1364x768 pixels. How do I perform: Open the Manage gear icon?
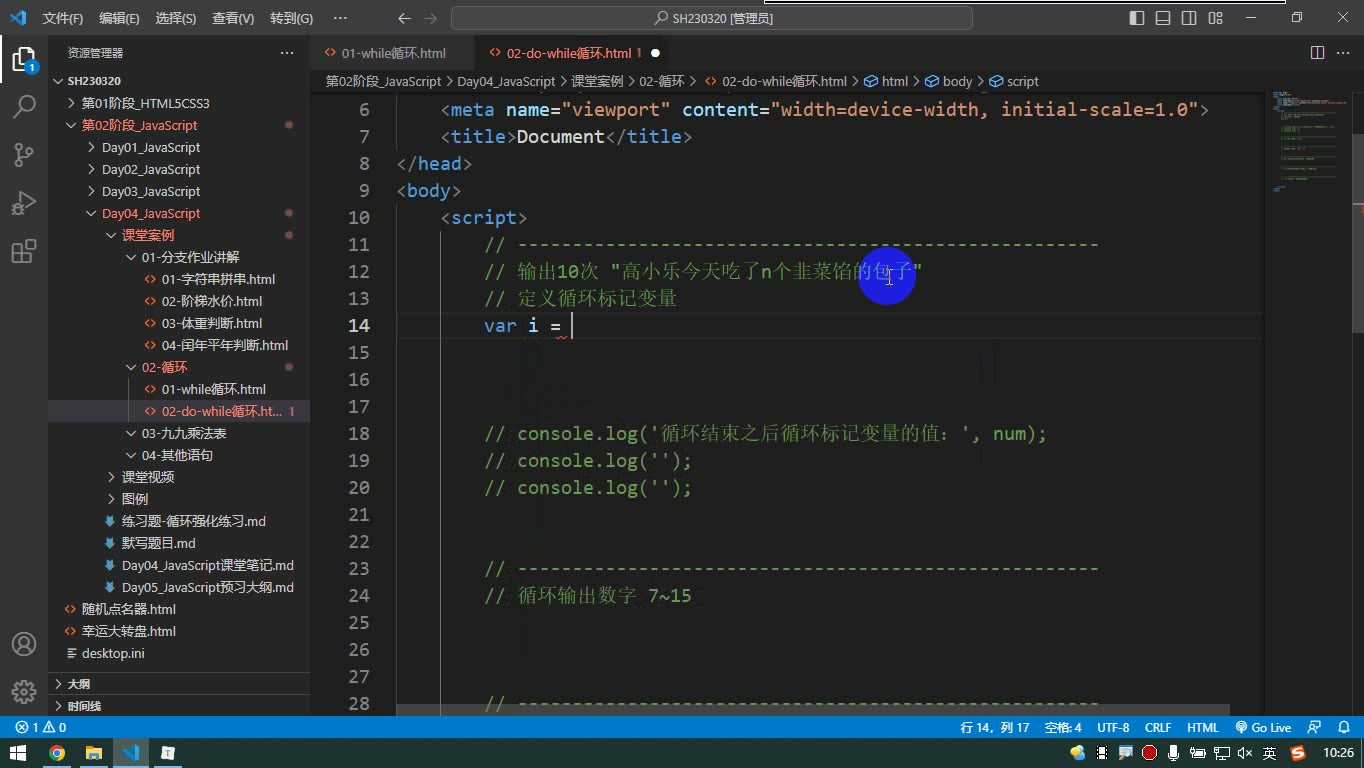point(23,691)
